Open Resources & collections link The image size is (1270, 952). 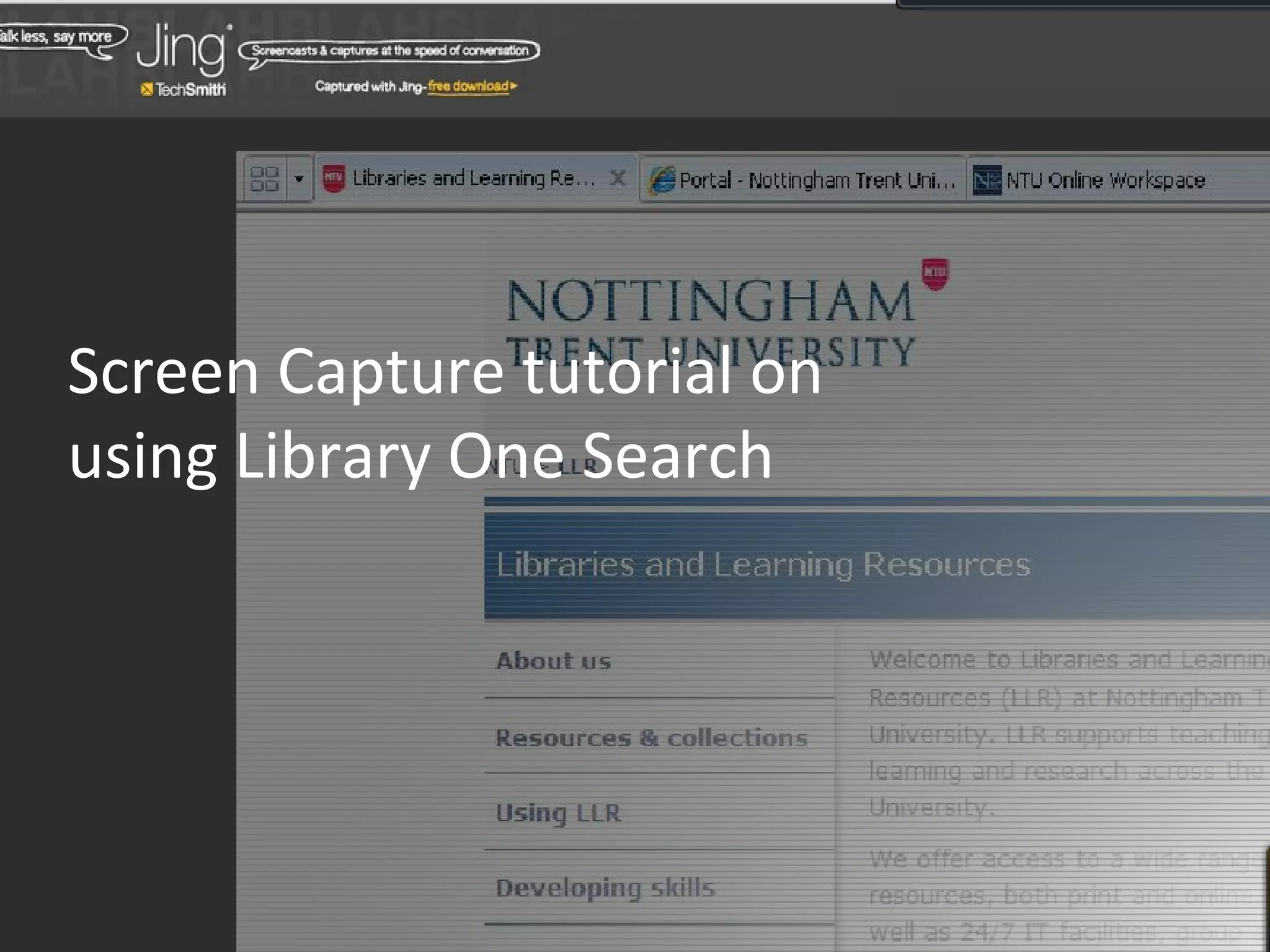coord(652,738)
